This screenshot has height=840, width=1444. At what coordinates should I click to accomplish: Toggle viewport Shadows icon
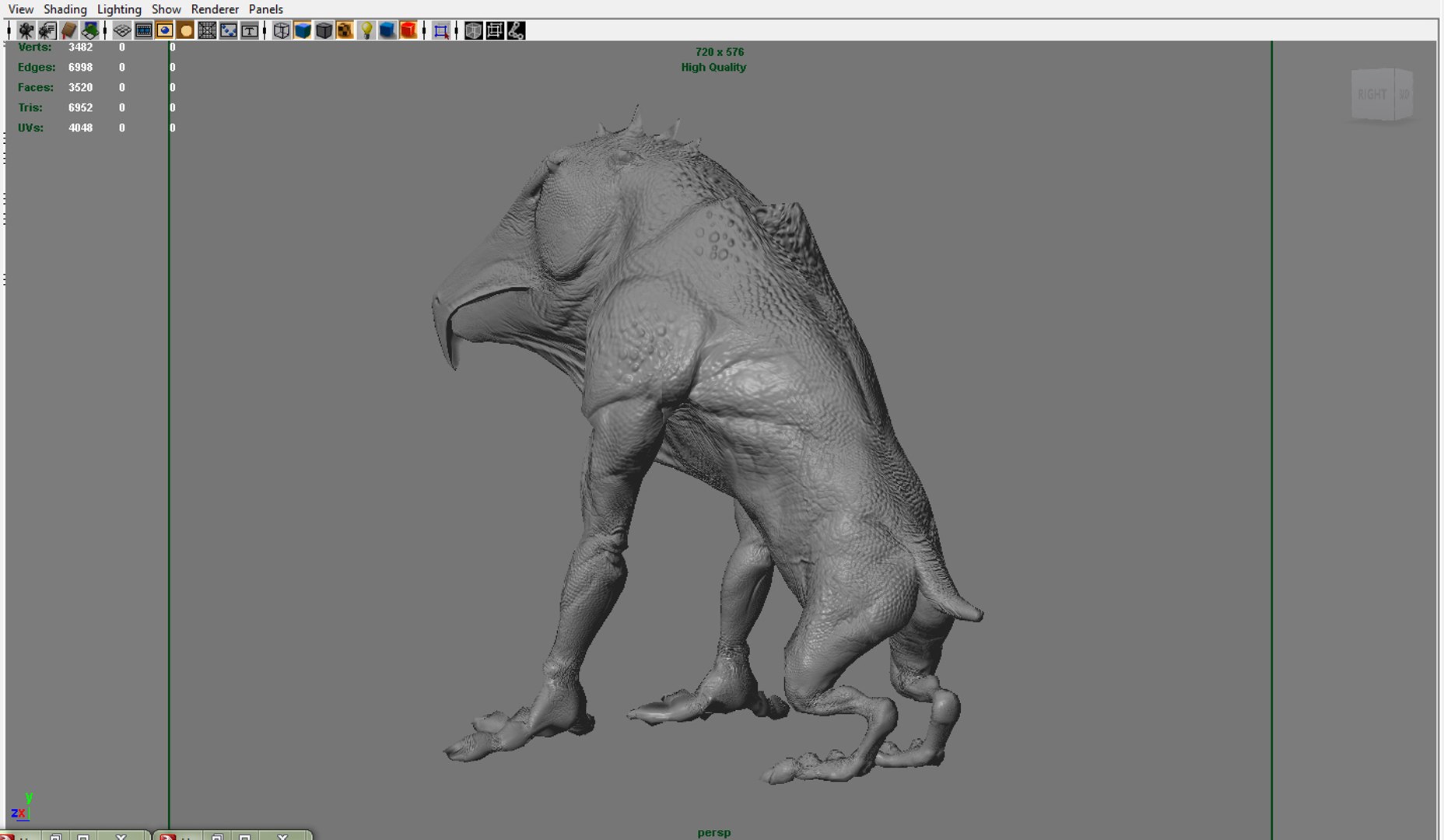[387, 30]
